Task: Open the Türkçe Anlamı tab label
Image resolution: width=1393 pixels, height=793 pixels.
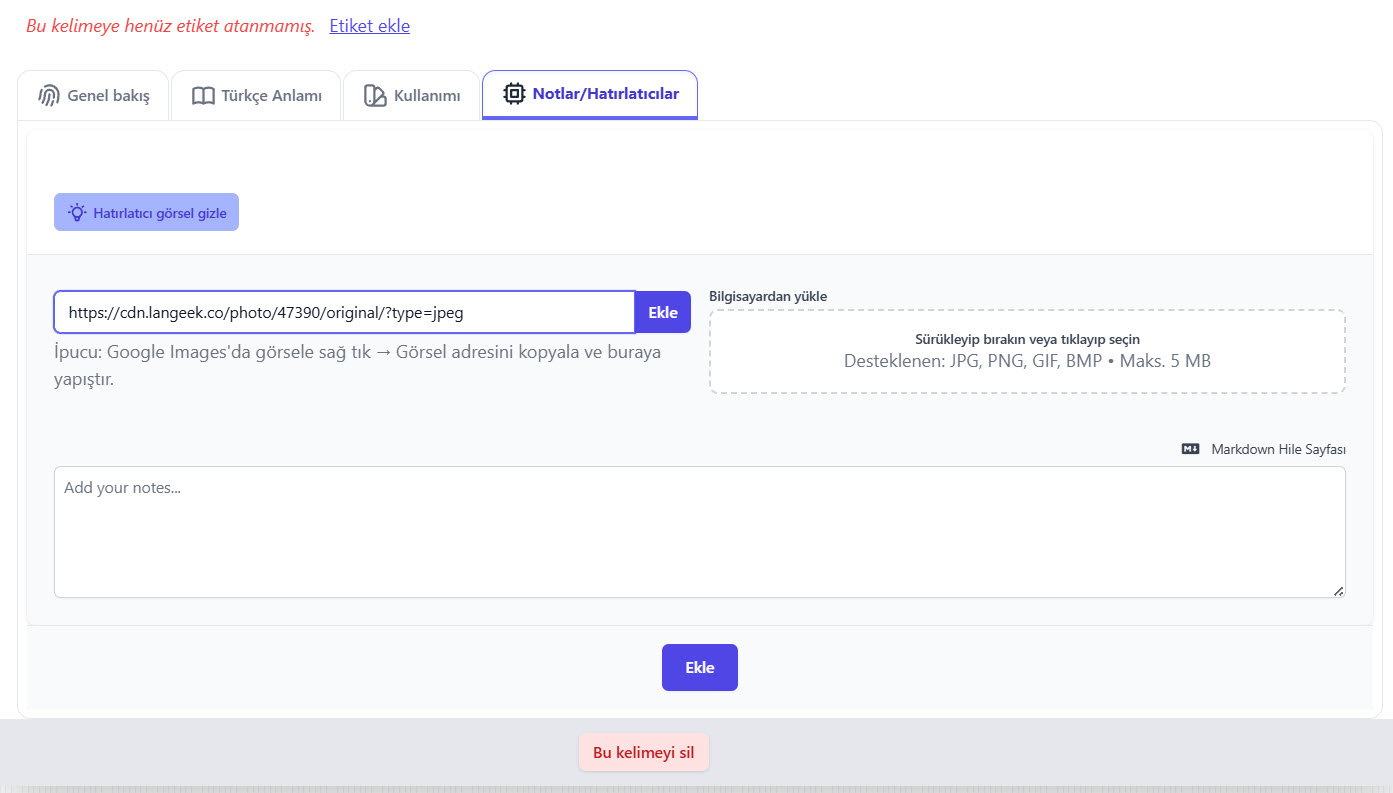Action: (x=271, y=96)
